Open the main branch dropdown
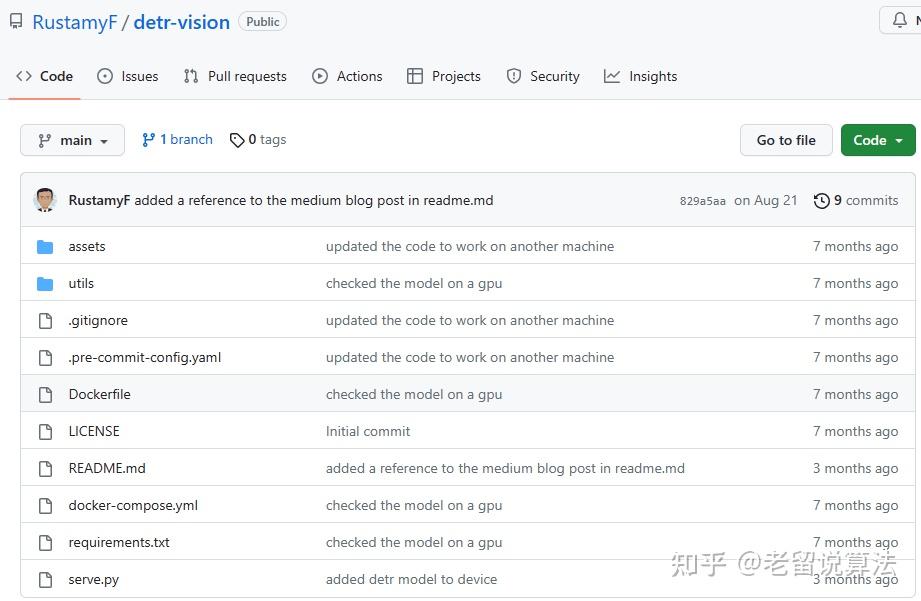Viewport: 921px width, 601px height. point(72,140)
